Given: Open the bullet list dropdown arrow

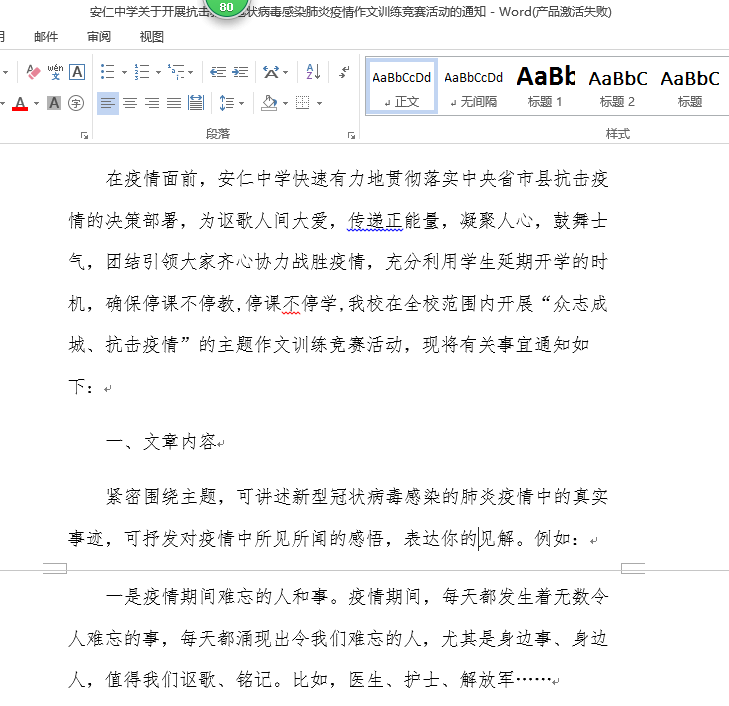Looking at the screenshot, I should 122,72.
